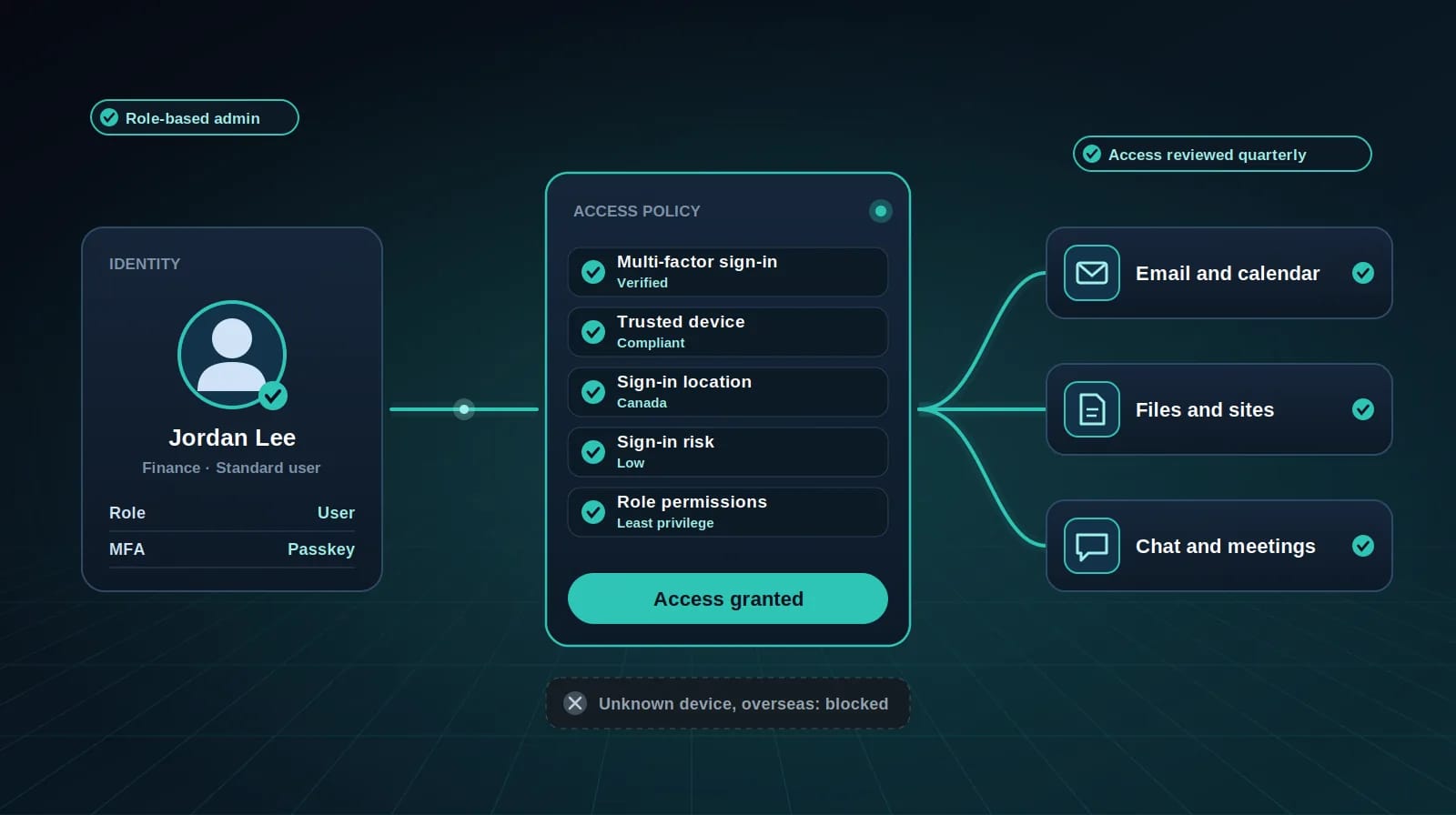The width and height of the screenshot is (1456, 815).
Task: Click the verified badge on the avatar
Action: pos(273,396)
